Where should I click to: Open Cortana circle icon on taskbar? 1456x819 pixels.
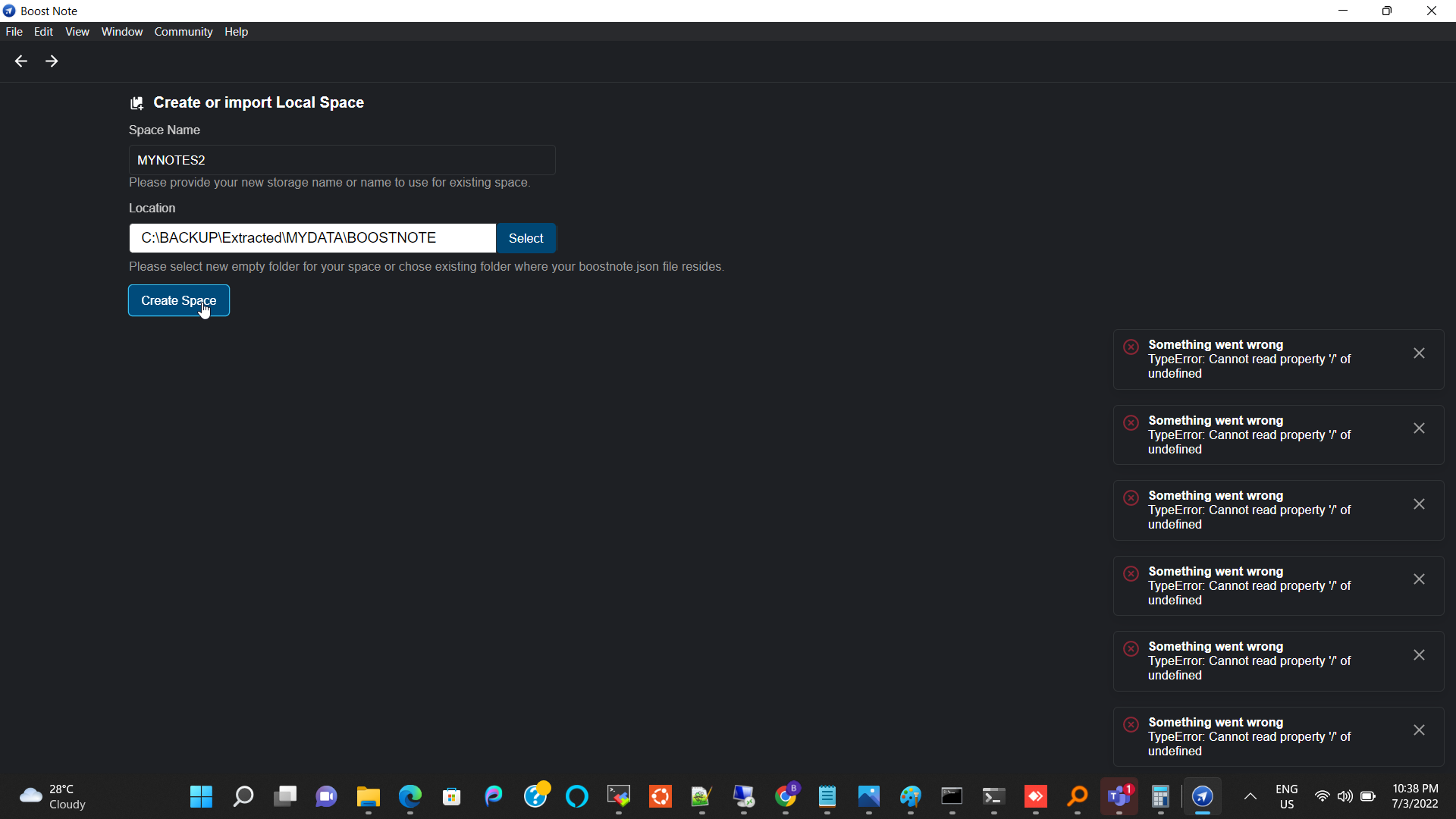(x=577, y=796)
